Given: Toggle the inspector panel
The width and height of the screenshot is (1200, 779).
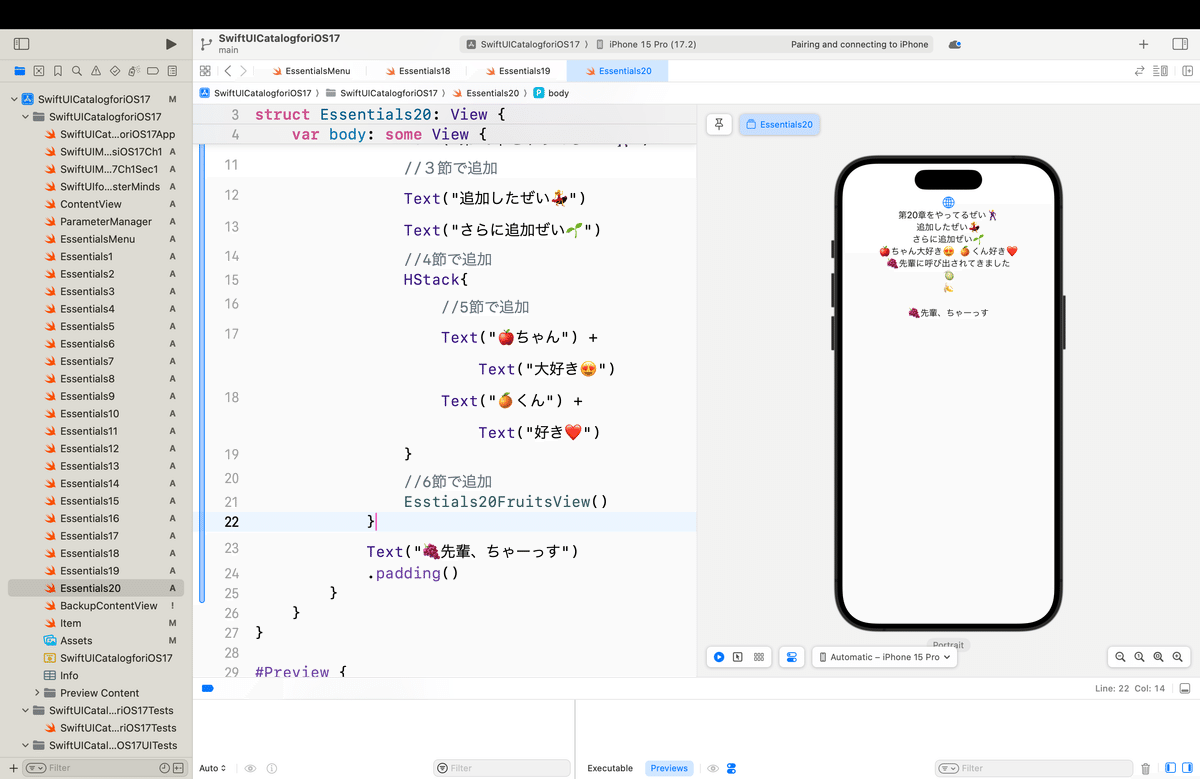Looking at the screenshot, I should (x=1178, y=44).
